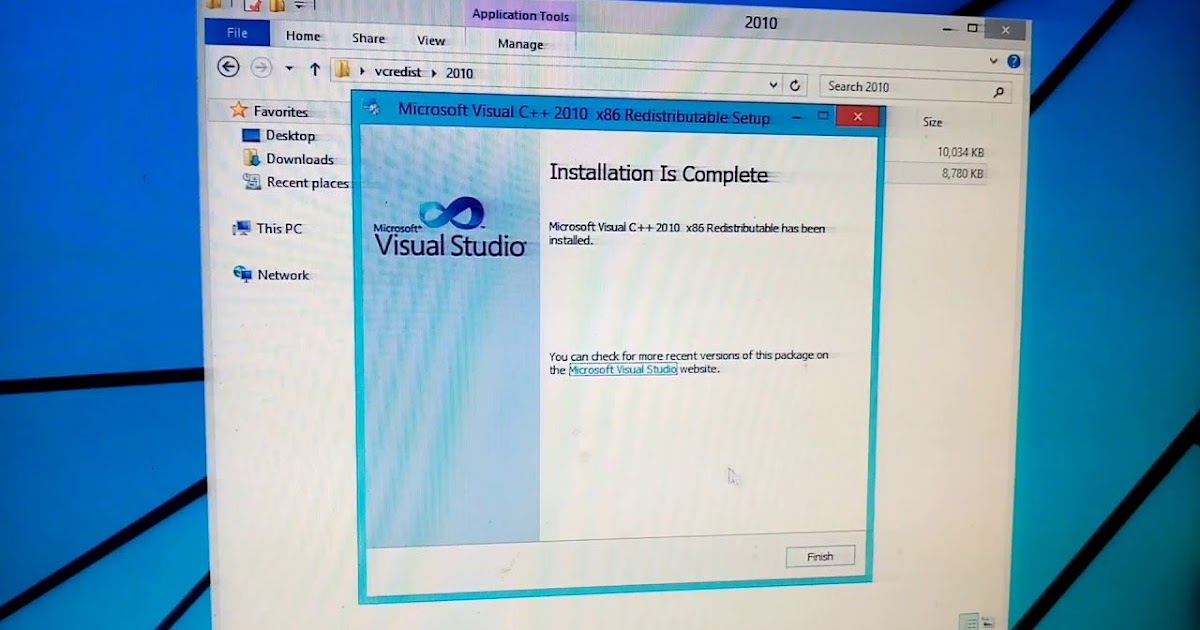Click the Application Tools contextual tab header

tap(520, 15)
